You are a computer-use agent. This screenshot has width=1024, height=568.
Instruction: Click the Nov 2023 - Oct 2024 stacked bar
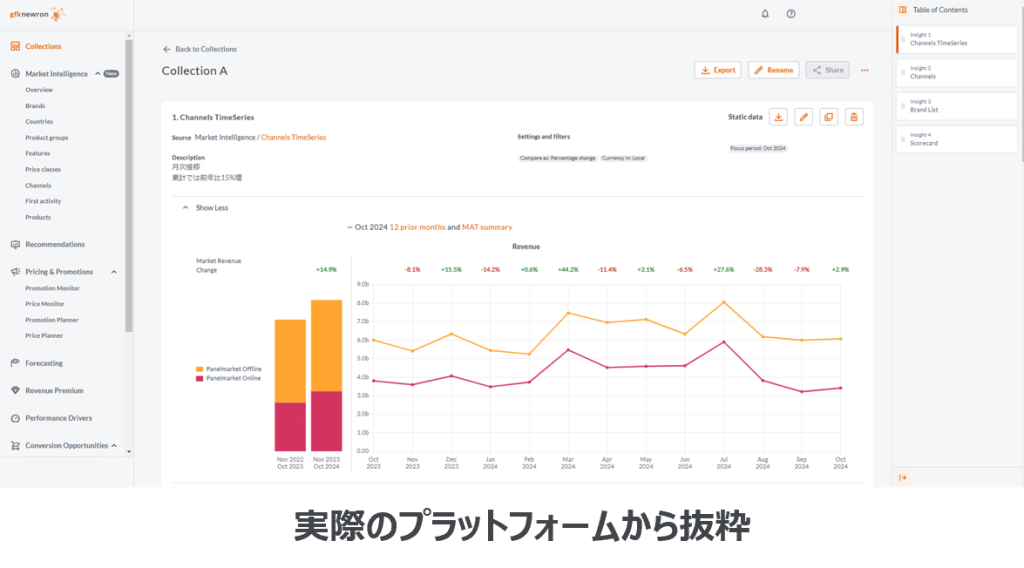click(327, 375)
